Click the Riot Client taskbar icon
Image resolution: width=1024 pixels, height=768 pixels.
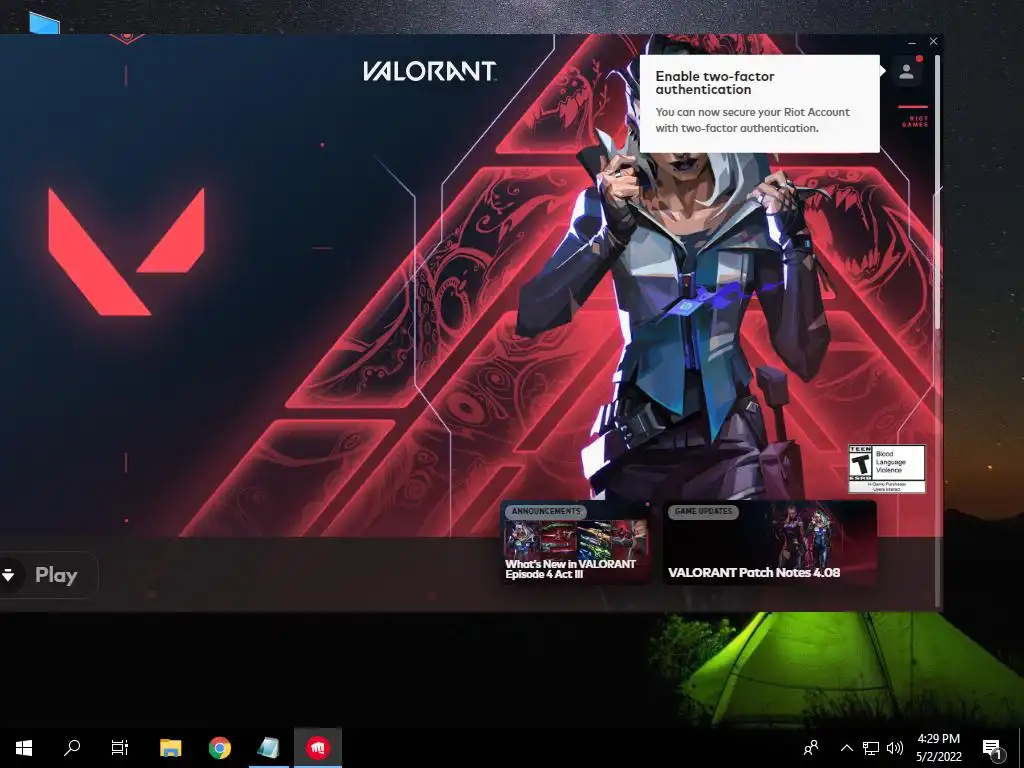pos(318,748)
